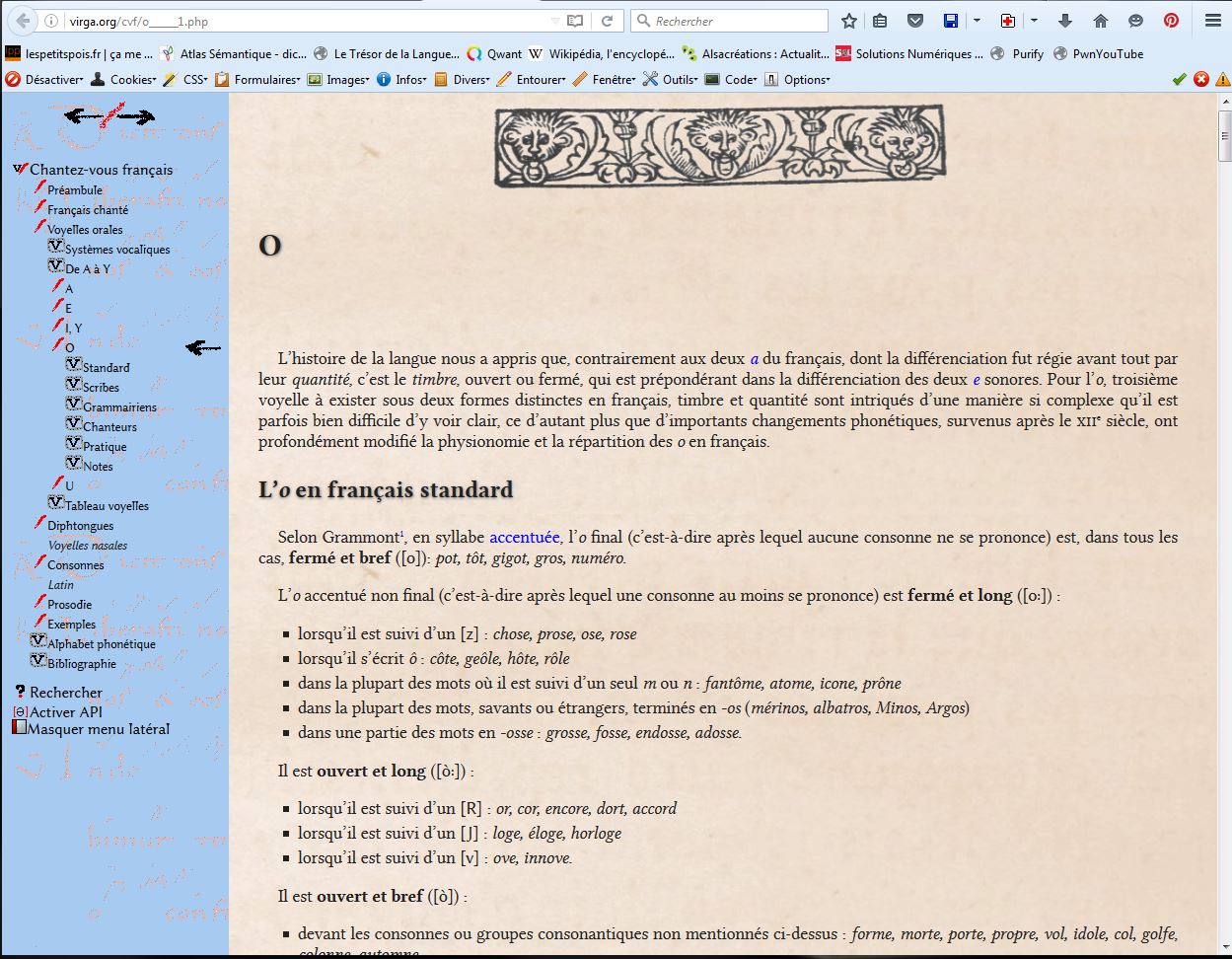The height and width of the screenshot is (959, 1232).
Task: Select Grammairiens in the sidebar tree
Action: [119, 406]
